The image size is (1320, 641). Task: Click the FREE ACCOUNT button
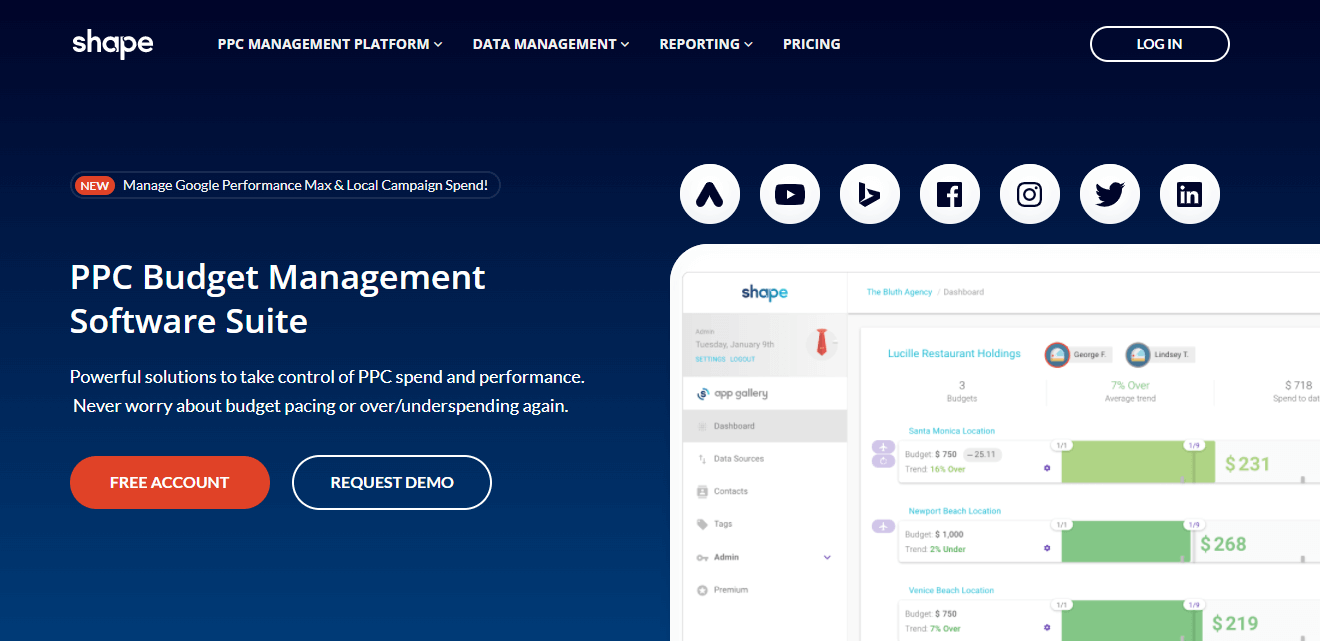point(170,483)
